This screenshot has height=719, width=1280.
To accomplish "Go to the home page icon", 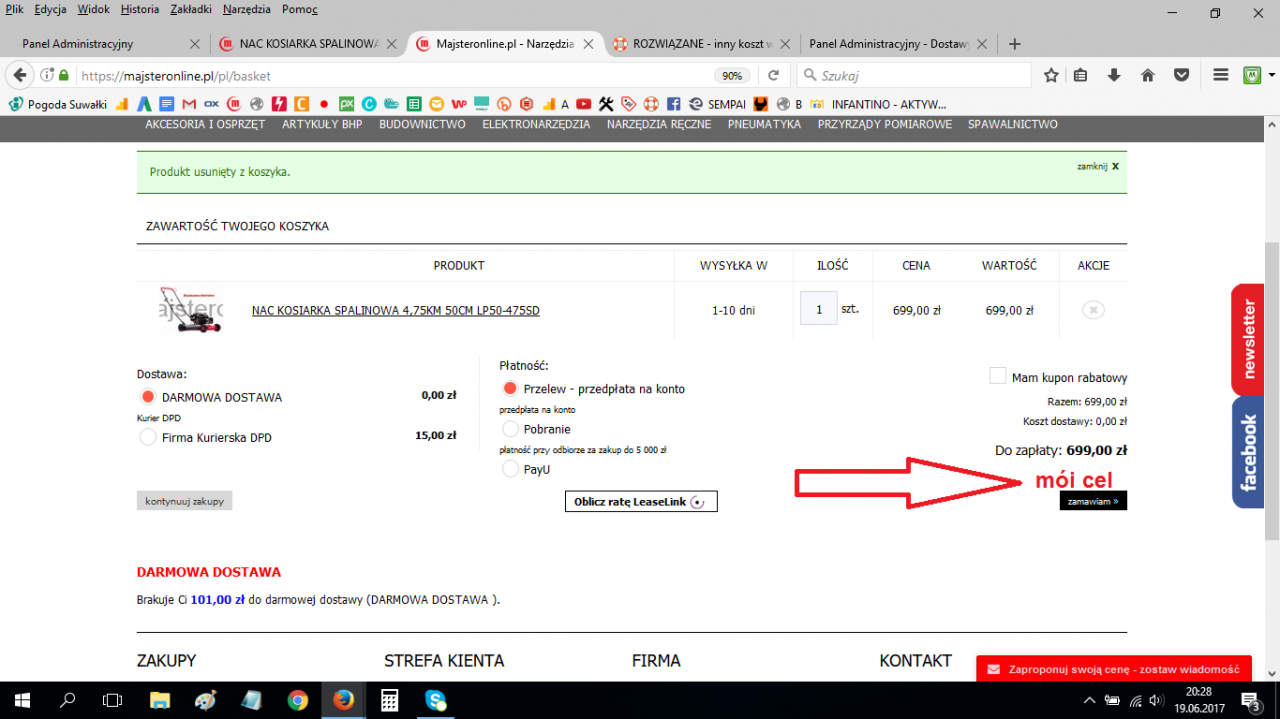I will coord(1148,76).
